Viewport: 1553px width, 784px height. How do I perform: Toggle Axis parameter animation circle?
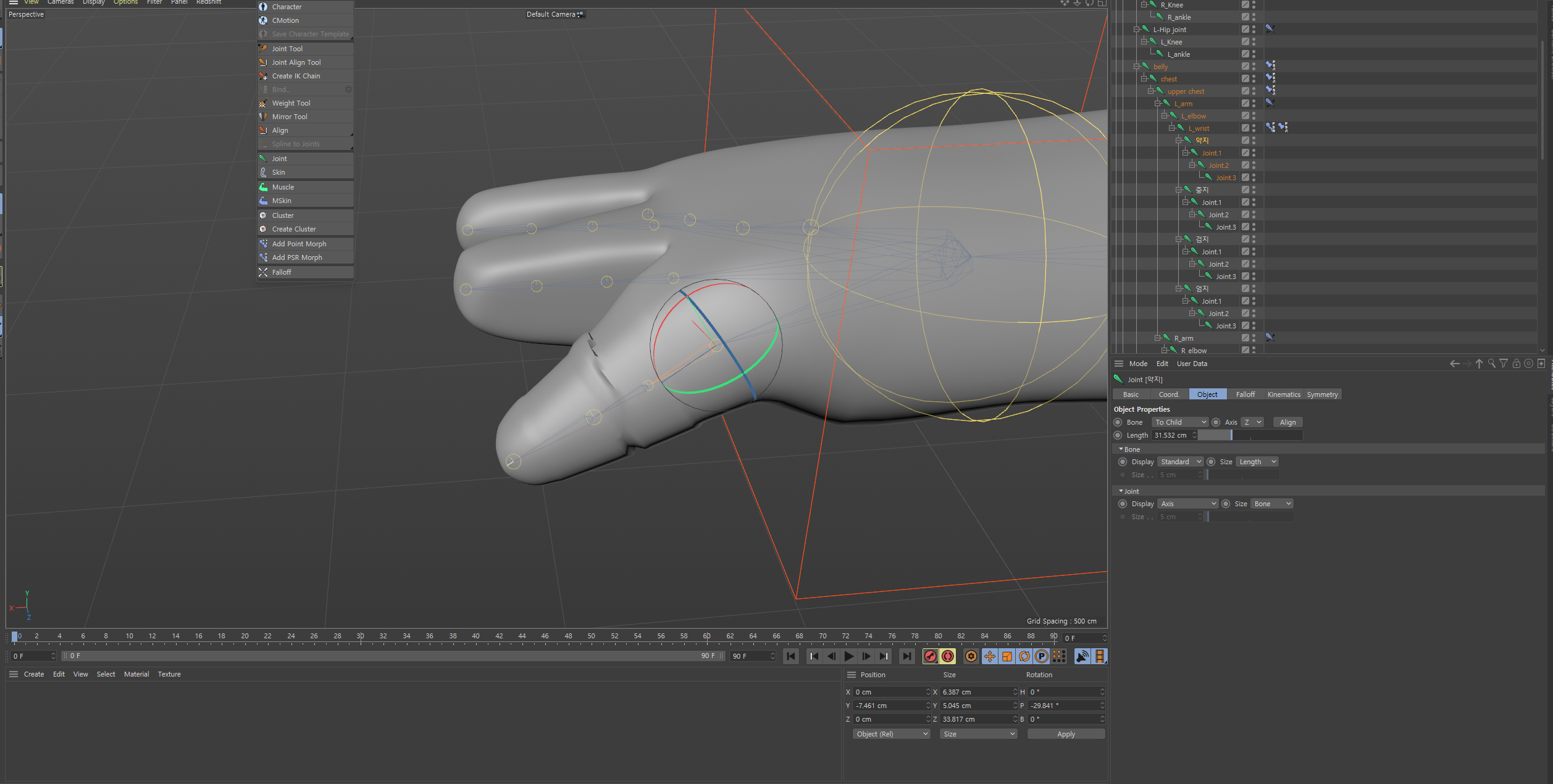(x=1216, y=422)
